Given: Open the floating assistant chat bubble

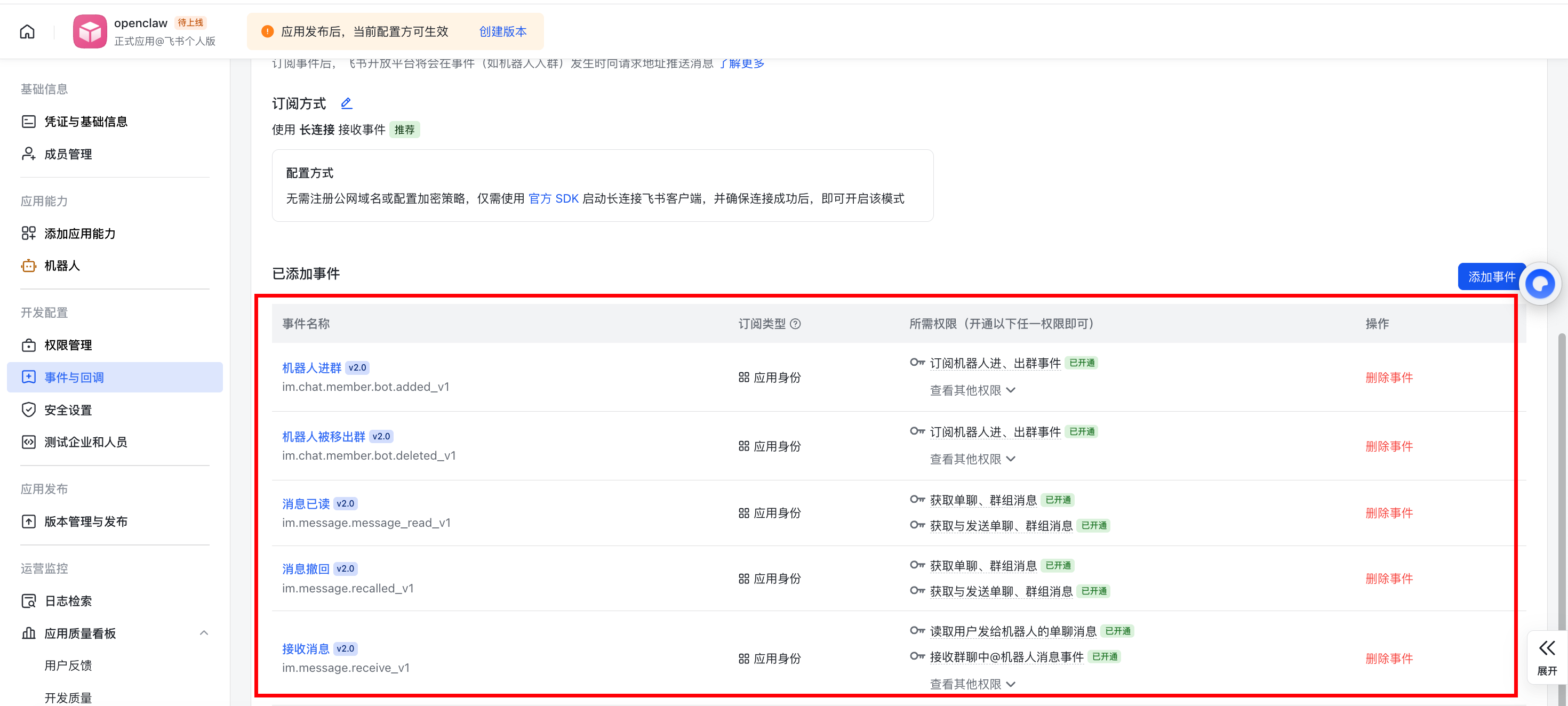Looking at the screenshot, I should point(1540,284).
